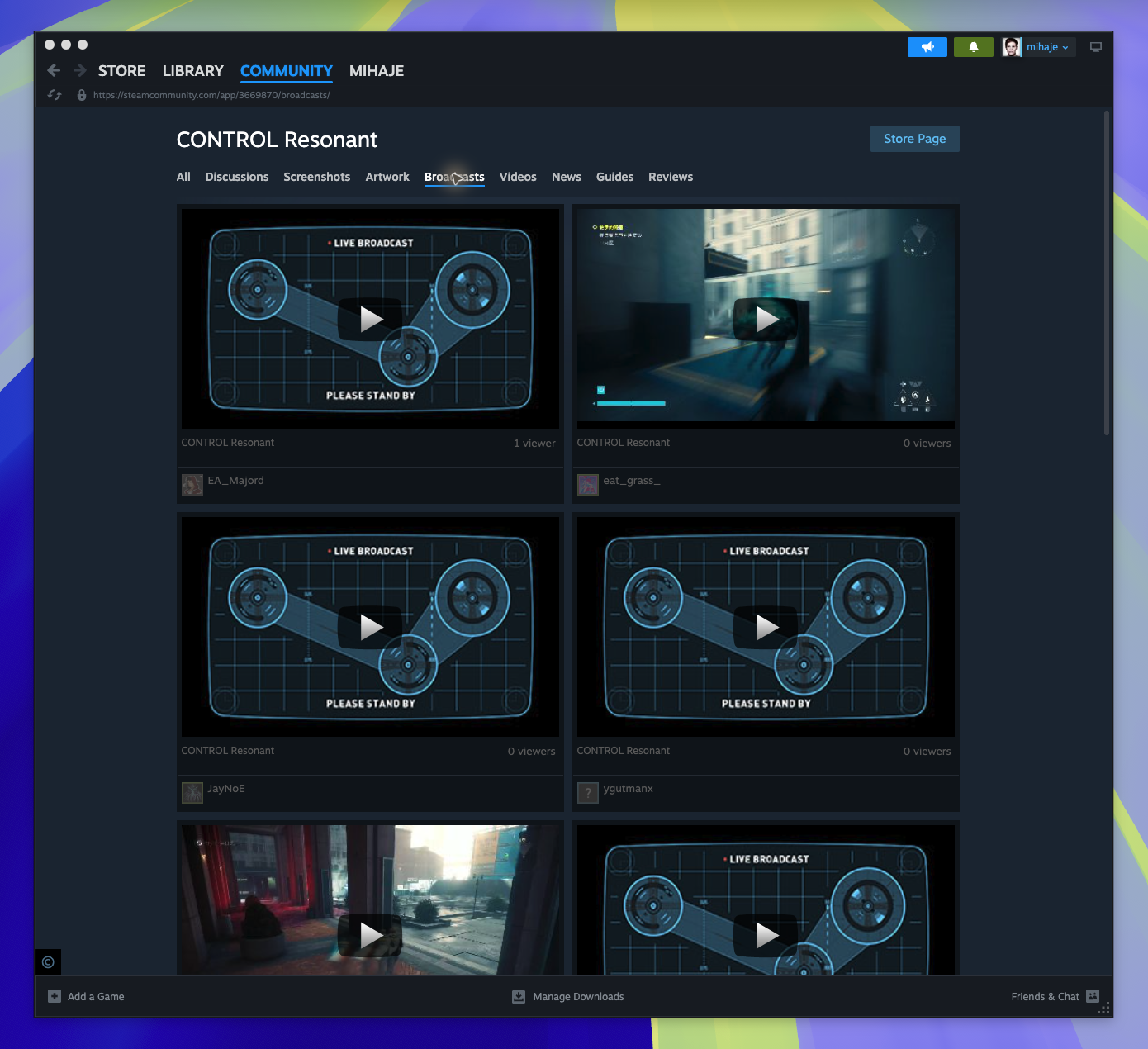
Task: Click the Manage Downloads icon
Action: 519,996
